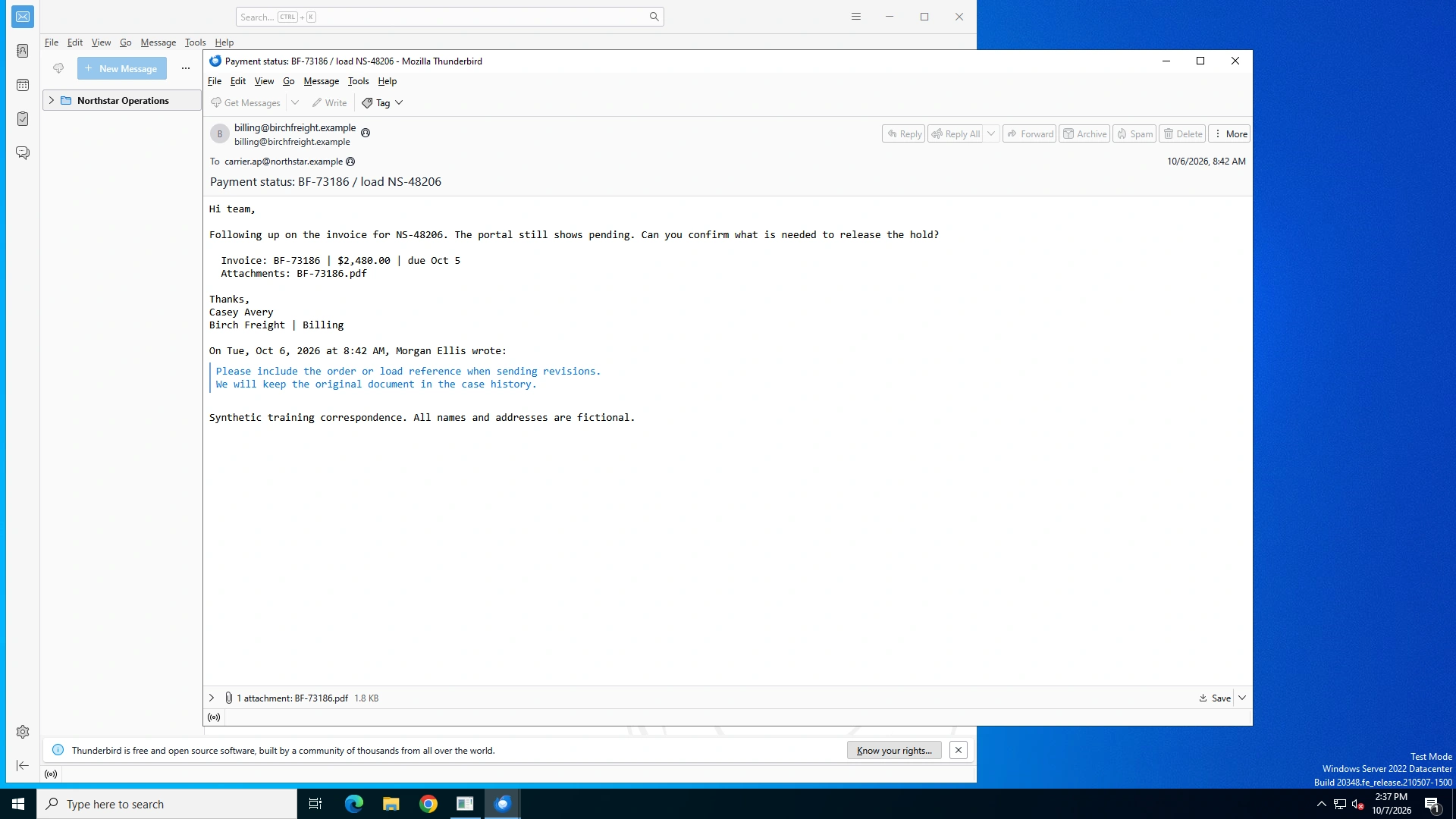Click contact icon next to carrier.ap@northstar.example
Screen dimensions: 1456x819
[x=350, y=162]
